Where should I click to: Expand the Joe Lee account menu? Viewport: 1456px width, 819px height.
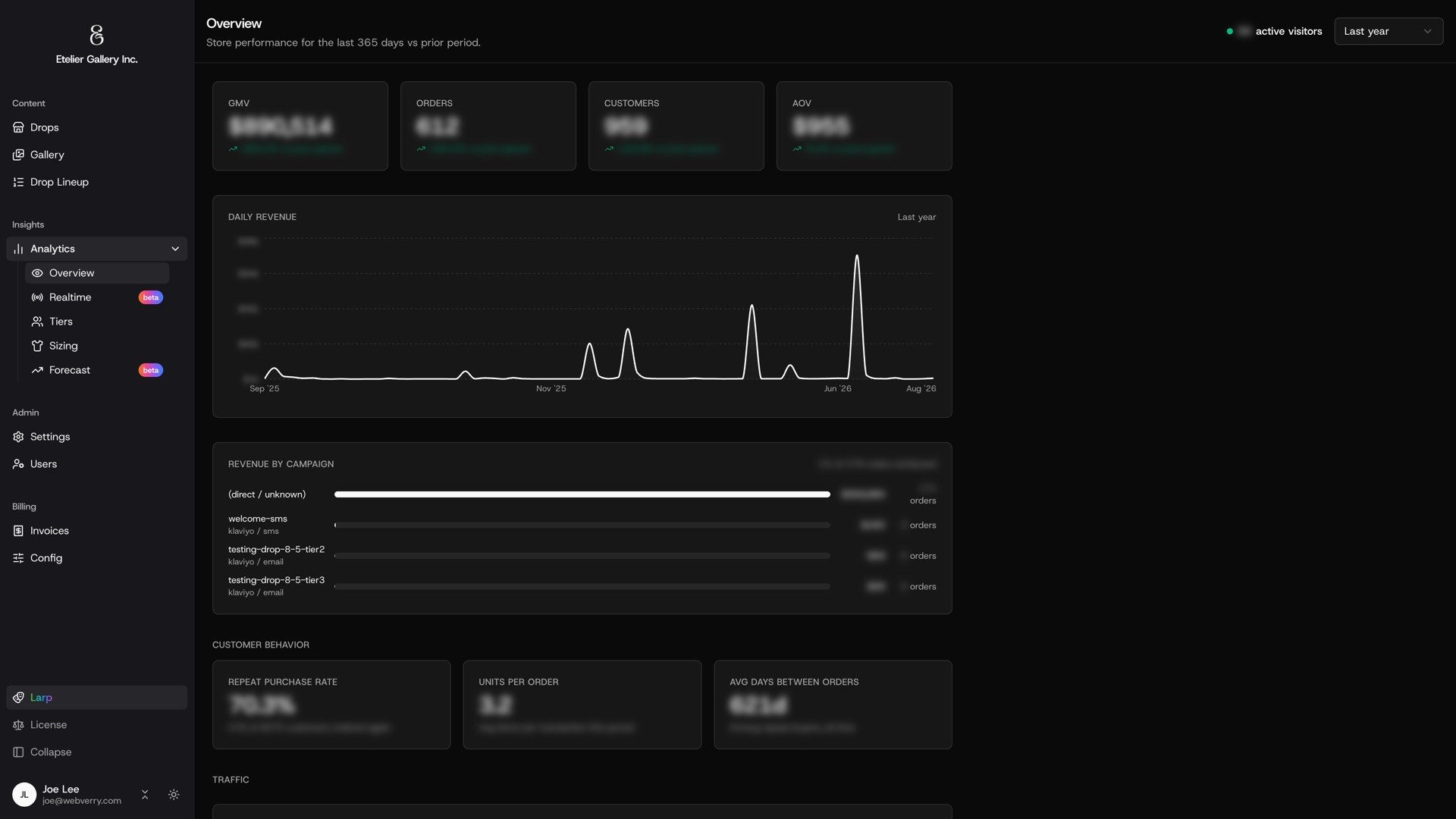tap(145, 795)
